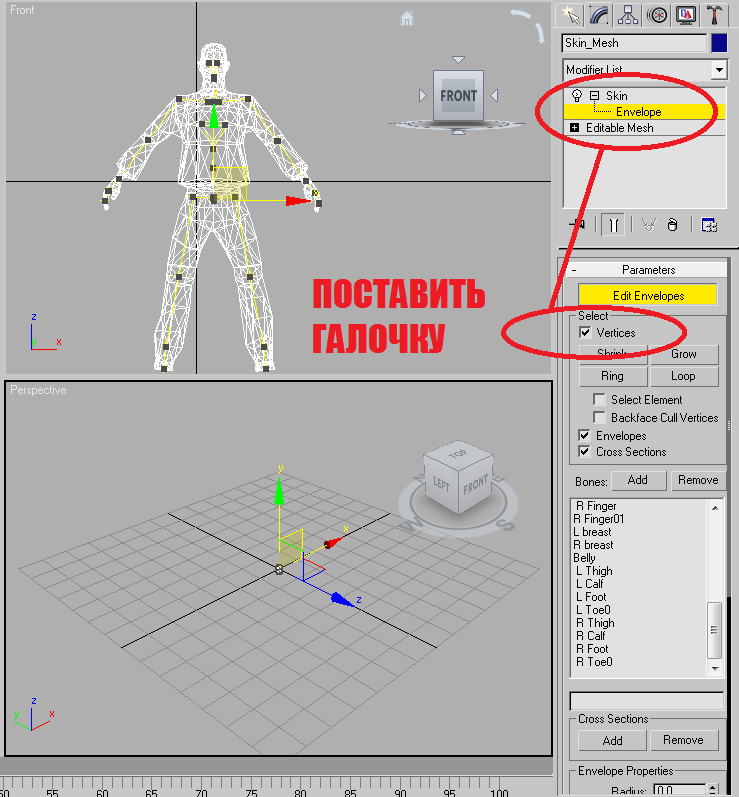Open the Display panel tab
Viewport: 739px width, 797px height.
coord(686,15)
